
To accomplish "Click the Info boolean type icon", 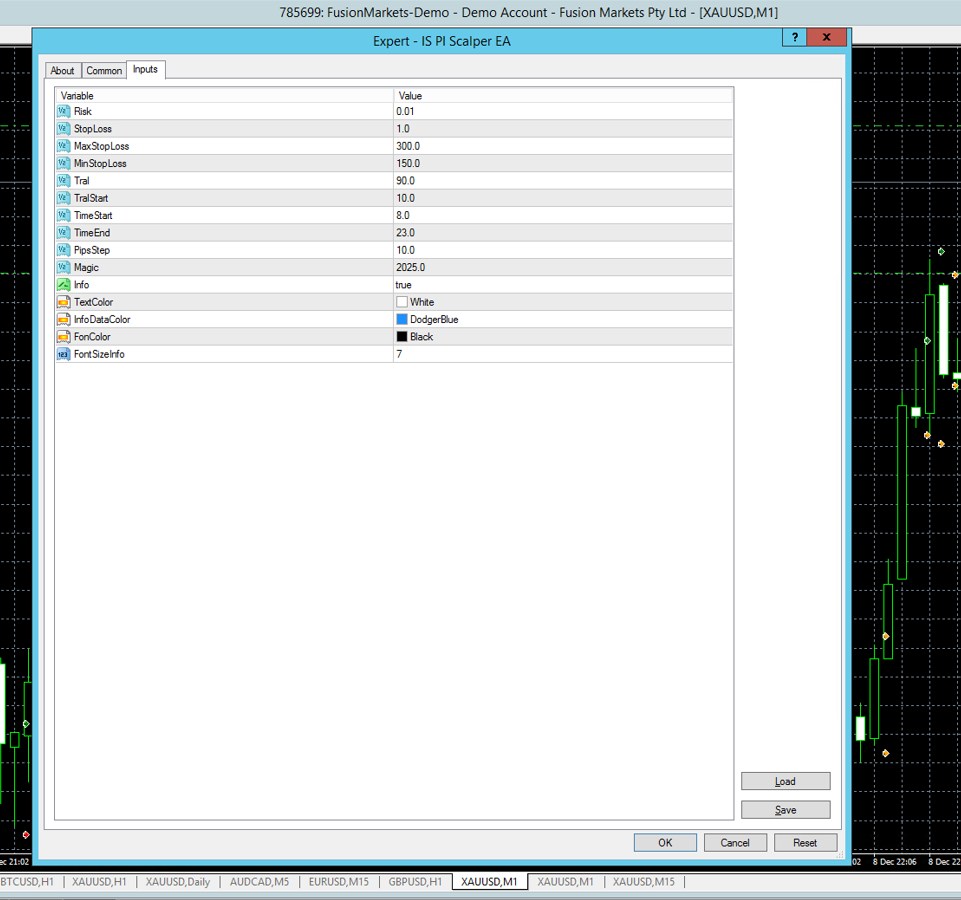I will [64, 285].
